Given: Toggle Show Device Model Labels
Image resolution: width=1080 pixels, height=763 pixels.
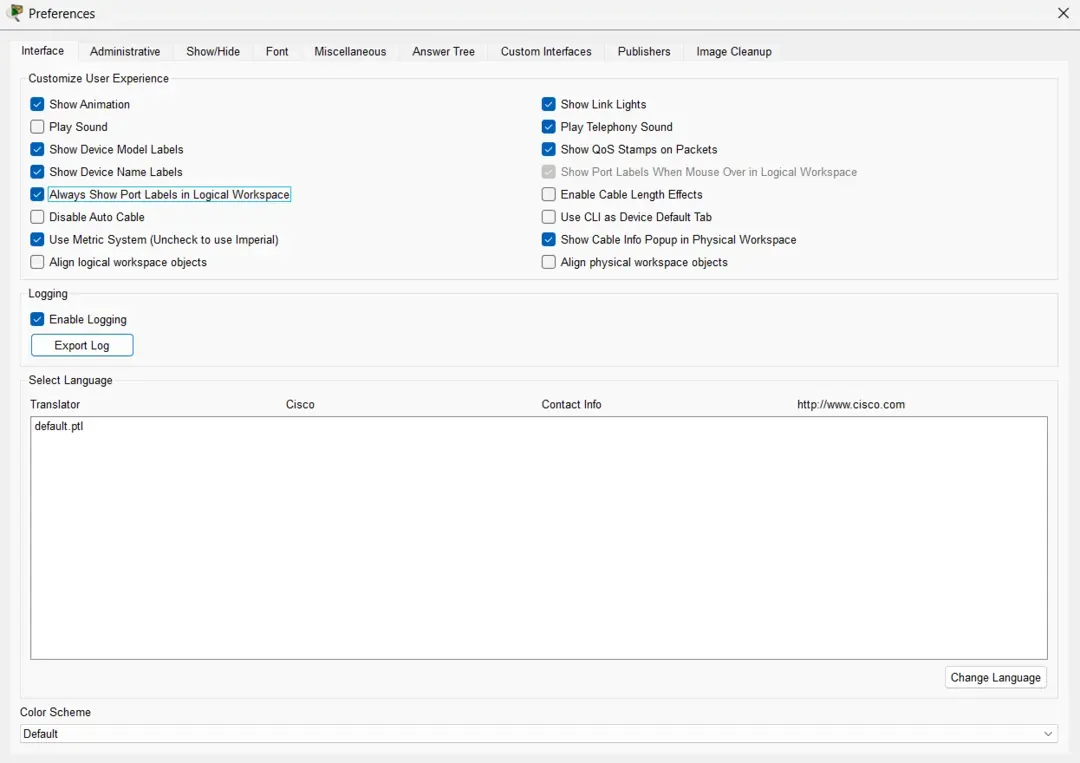Looking at the screenshot, I should click(37, 149).
